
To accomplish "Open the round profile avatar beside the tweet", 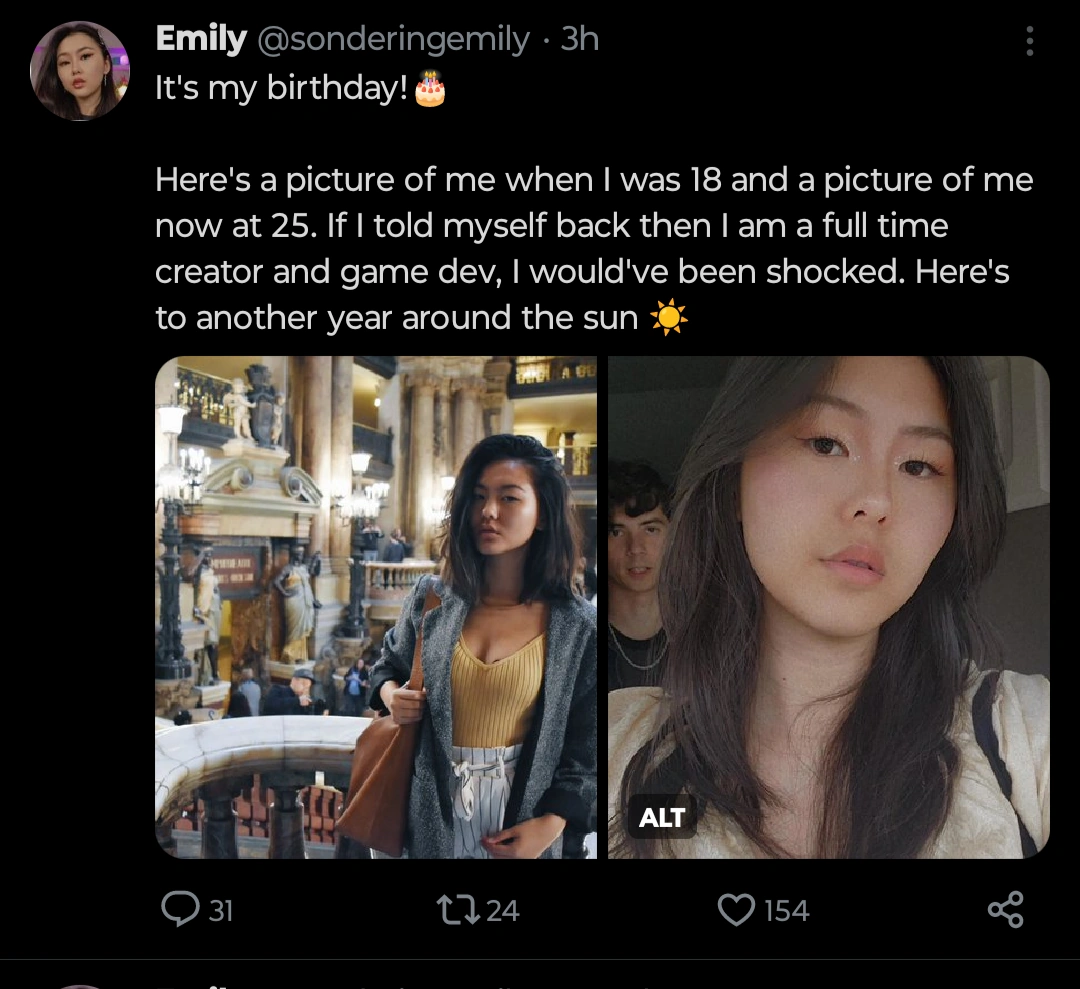I will coord(80,71).
